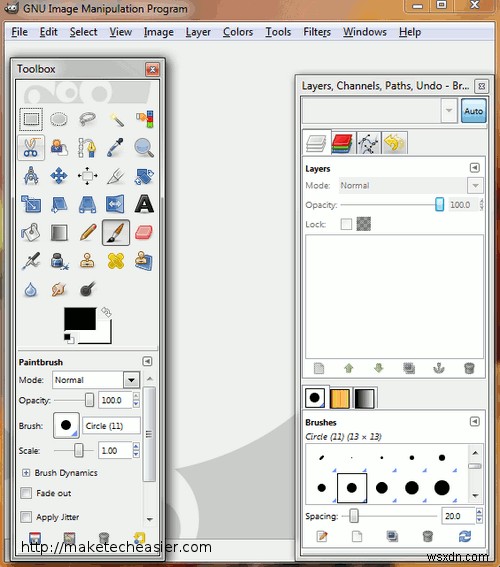Switch to the Patterns tab

click(x=341, y=398)
